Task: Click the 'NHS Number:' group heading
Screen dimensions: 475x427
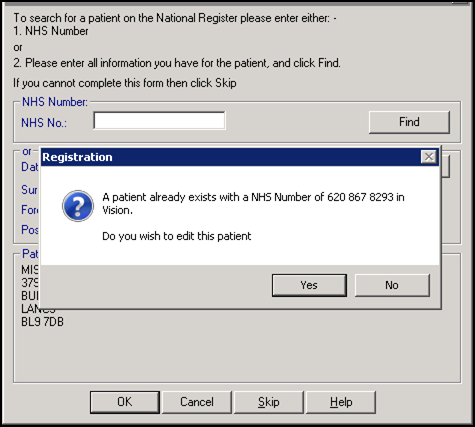Action: click(55, 102)
